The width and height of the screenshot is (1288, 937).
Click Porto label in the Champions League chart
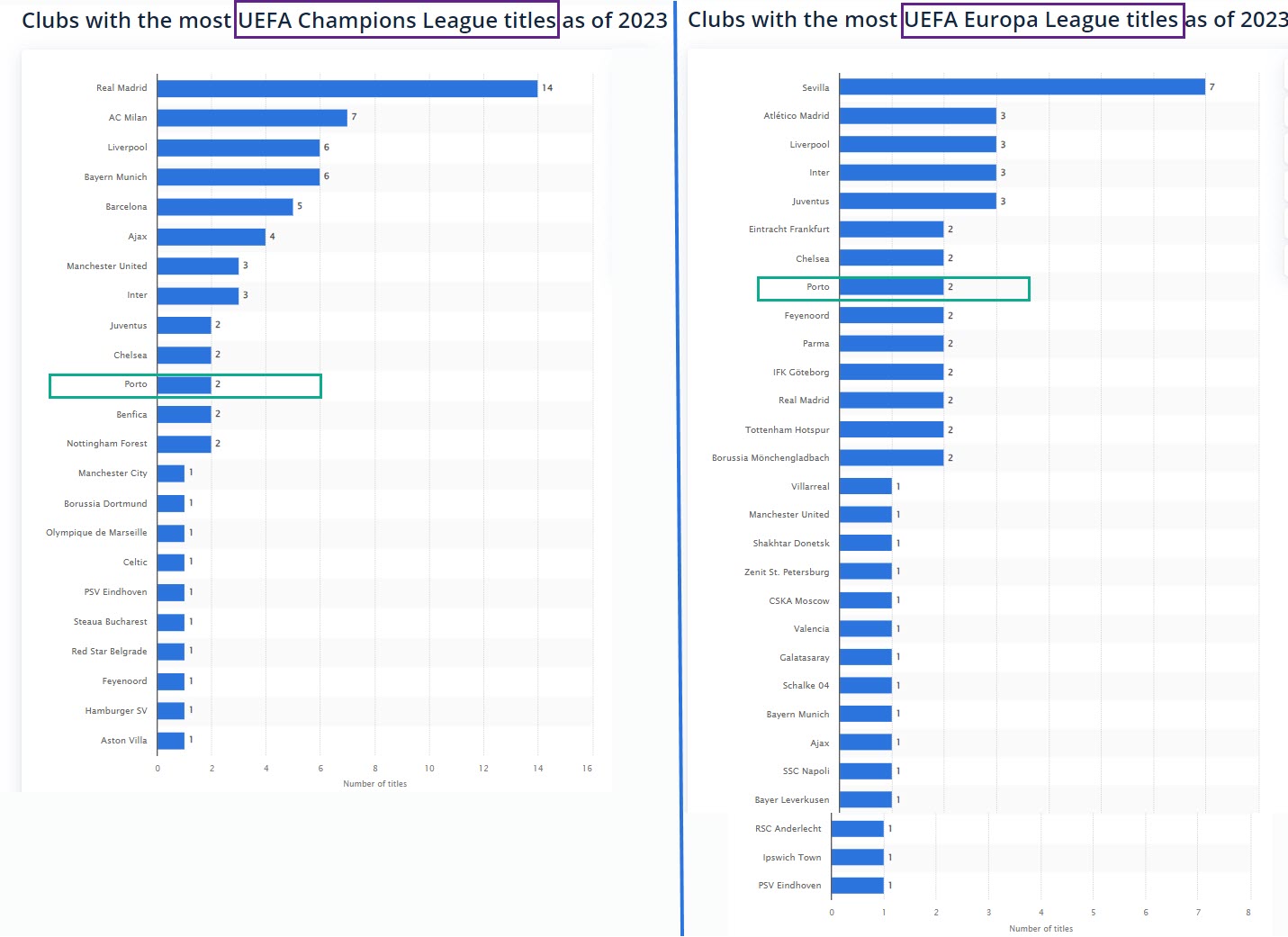tap(136, 384)
